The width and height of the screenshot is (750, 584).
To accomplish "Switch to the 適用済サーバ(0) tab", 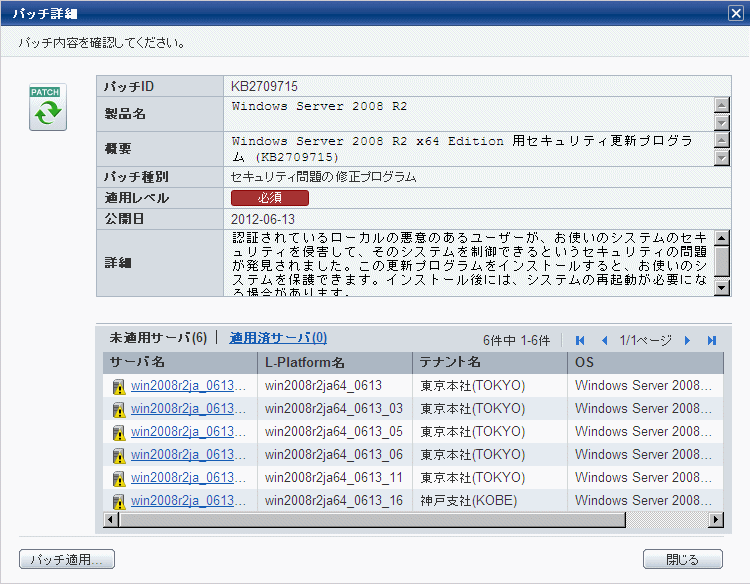I will tap(278, 339).
